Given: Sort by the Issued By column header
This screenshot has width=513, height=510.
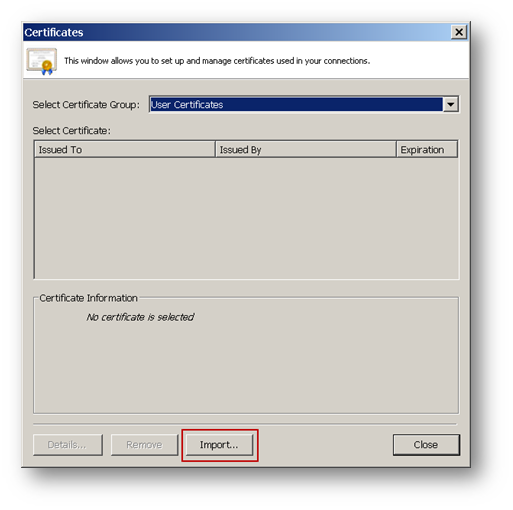Looking at the screenshot, I should pyautogui.click(x=306, y=150).
